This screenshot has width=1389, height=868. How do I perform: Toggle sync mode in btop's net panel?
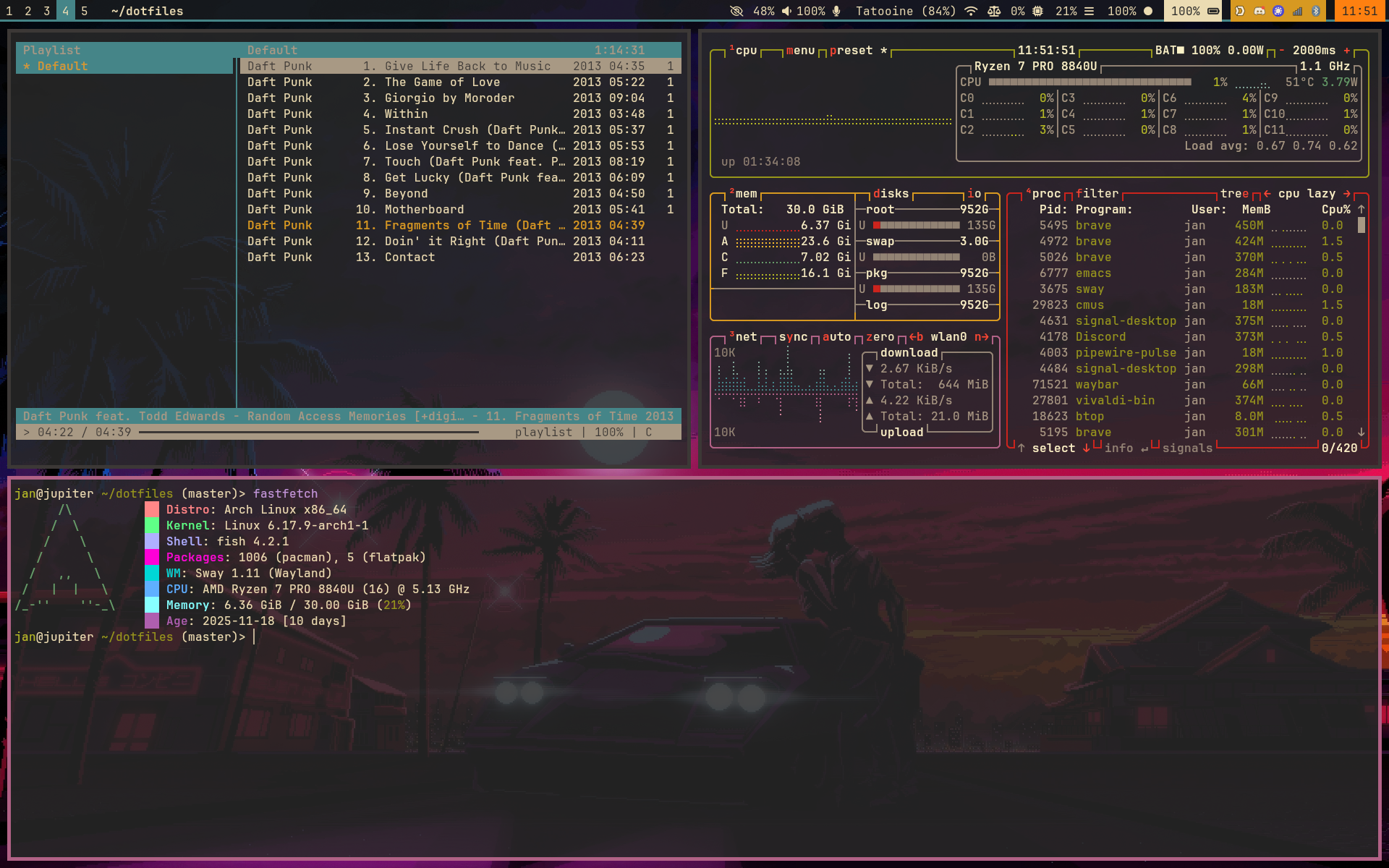(796, 336)
